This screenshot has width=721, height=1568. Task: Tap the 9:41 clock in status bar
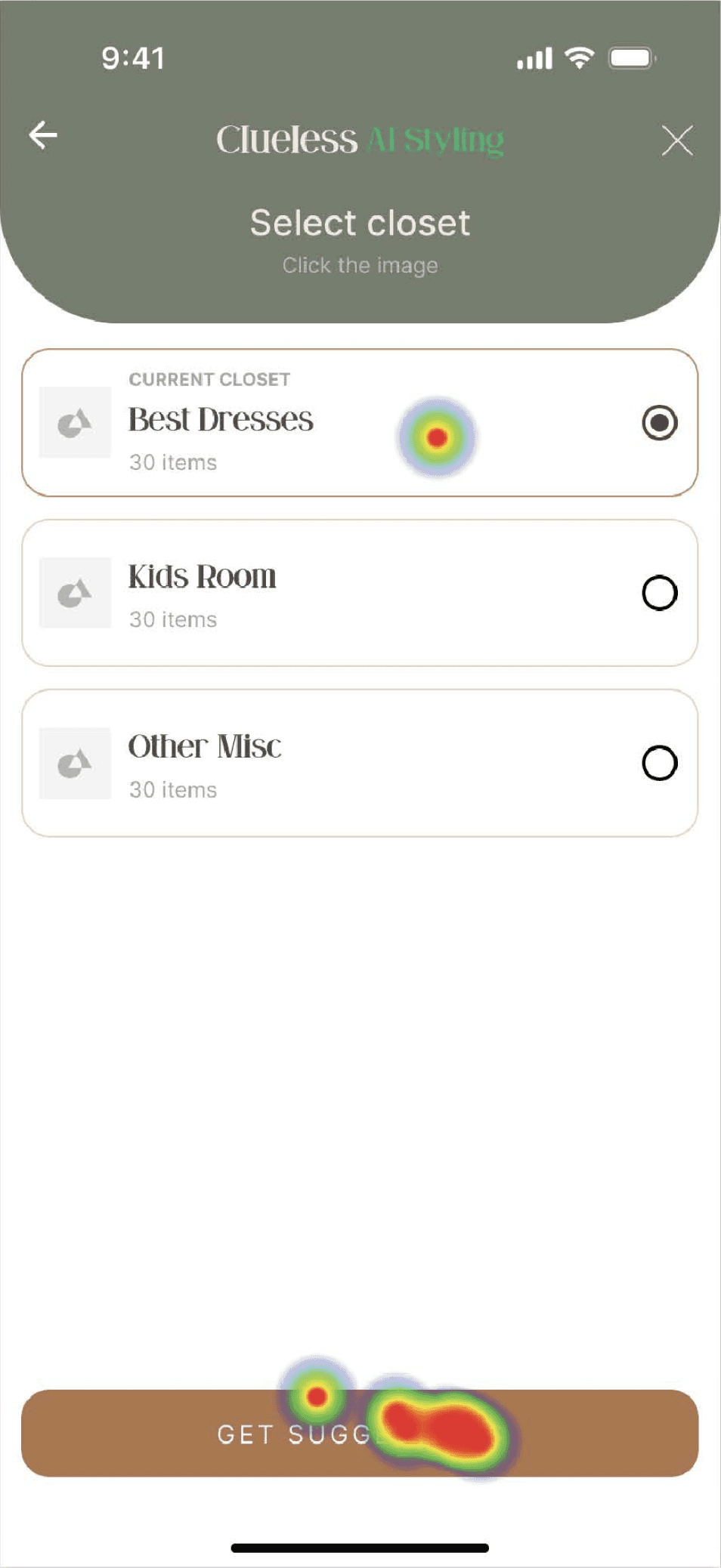pos(133,58)
